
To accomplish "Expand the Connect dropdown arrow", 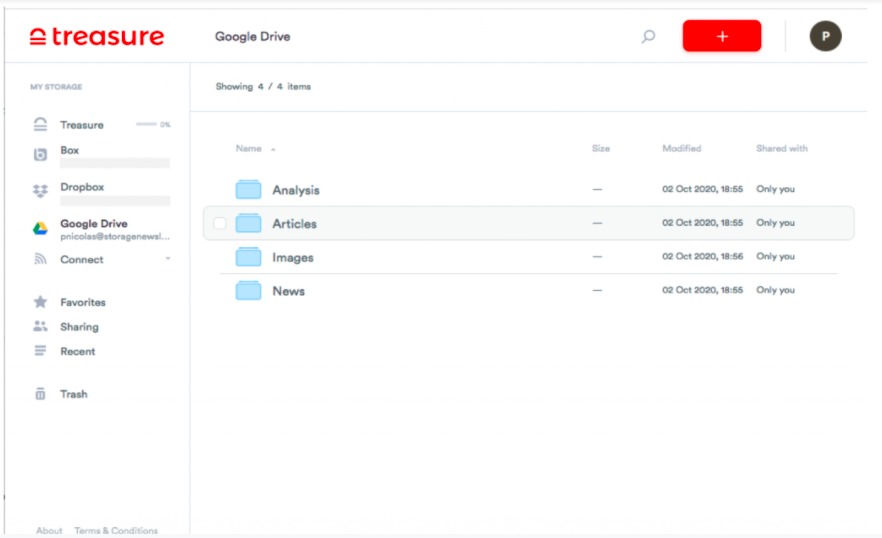I will [168, 259].
